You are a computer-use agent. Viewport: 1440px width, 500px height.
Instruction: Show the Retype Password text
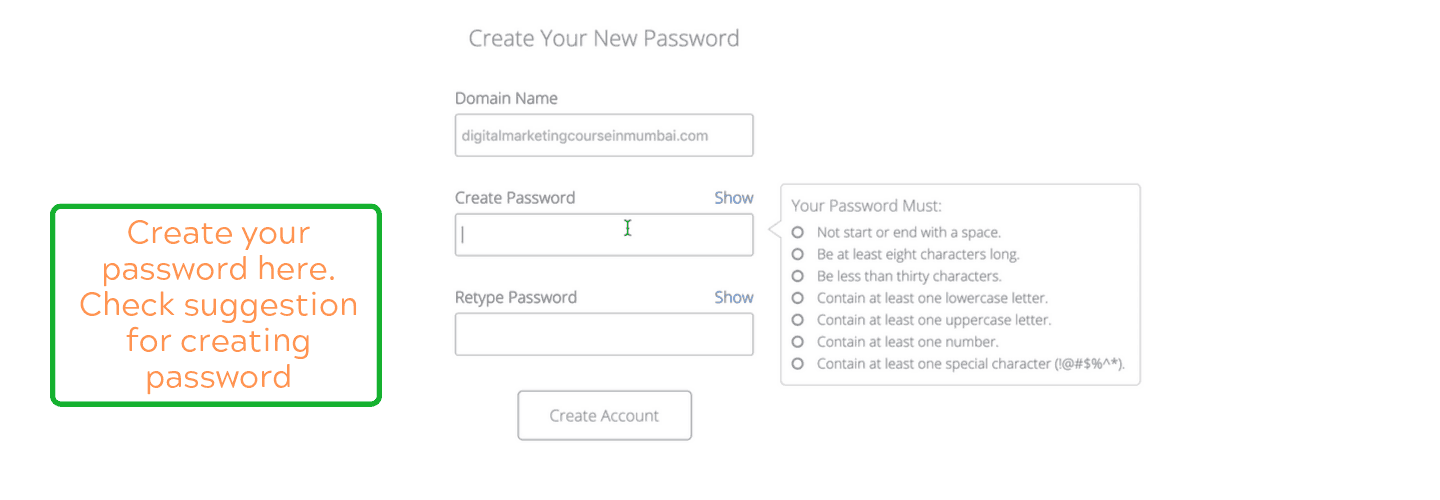pyautogui.click(x=733, y=297)
